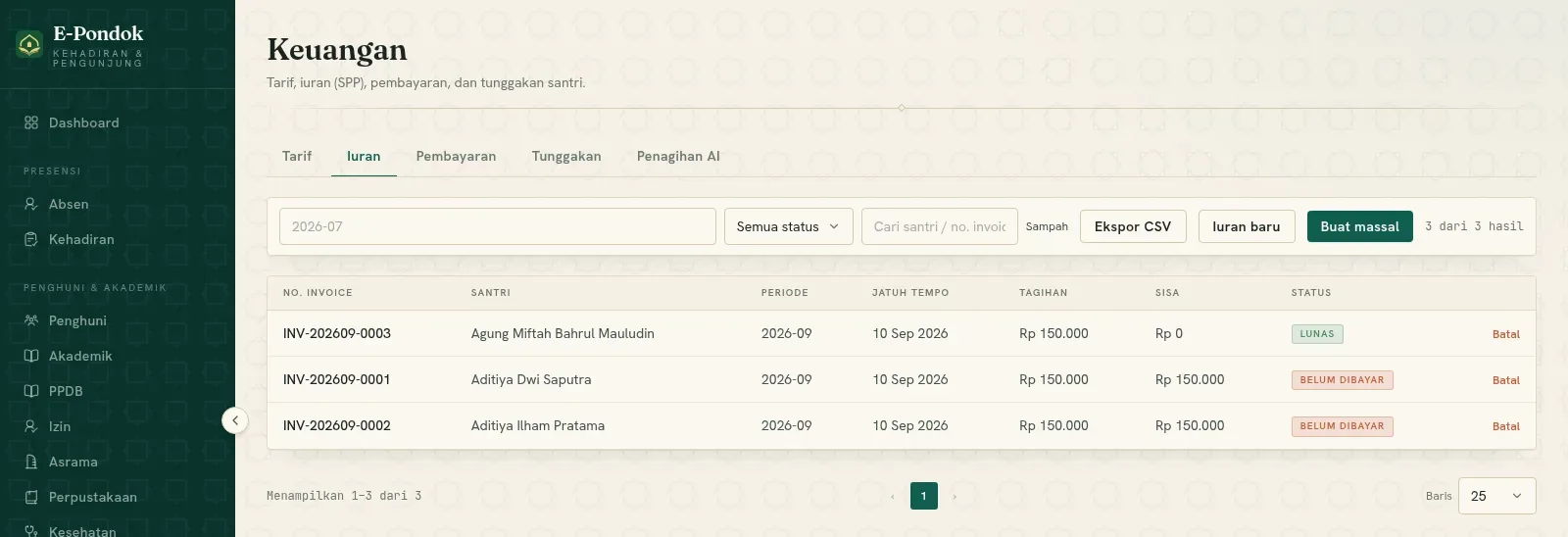Viewport: 1568px width, 537px height.
Task: Click the LUNAS status badge
Action: click(1317, 334)
